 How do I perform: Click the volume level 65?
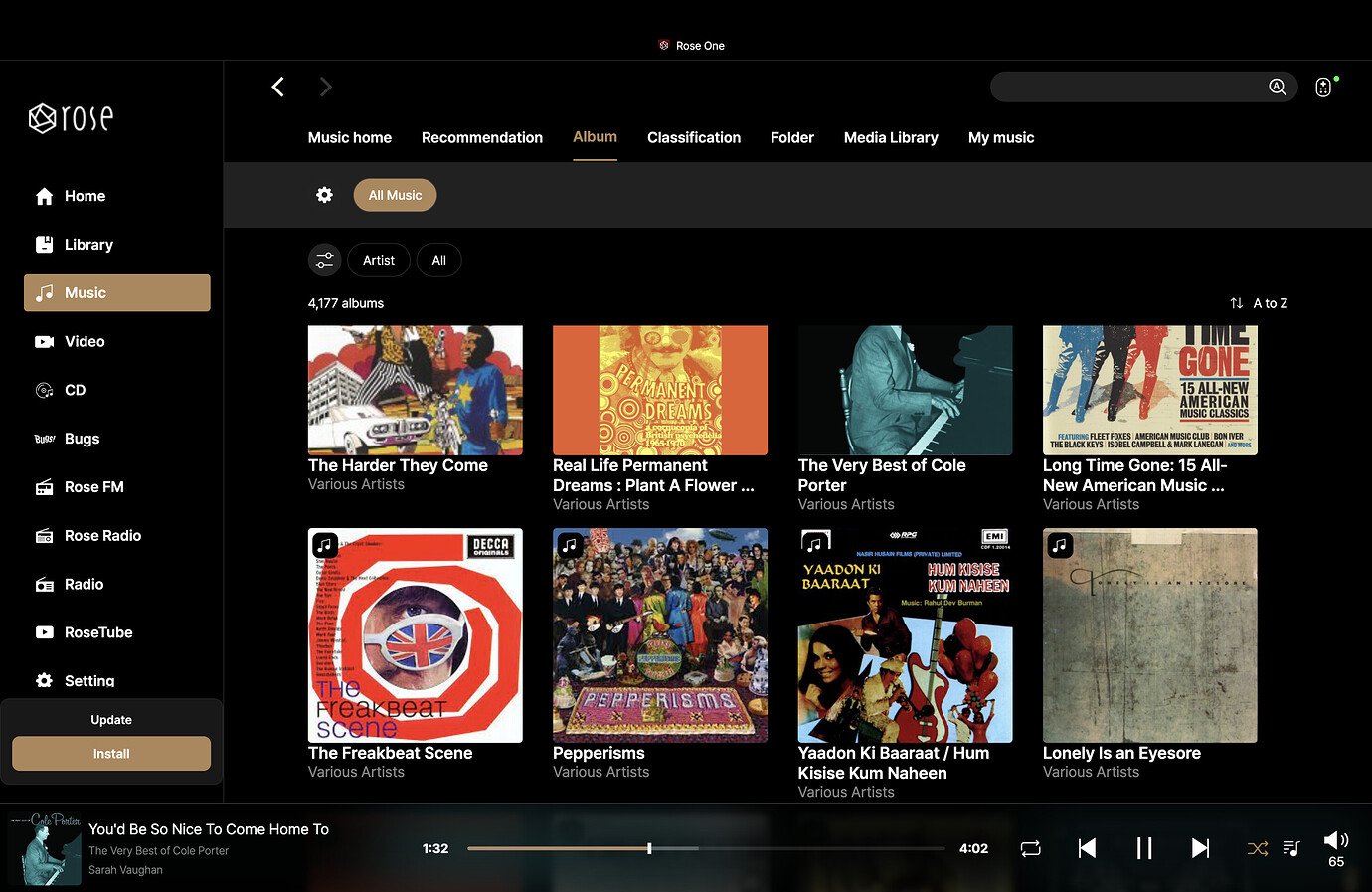pyautogui.click(x=1336, y=862)
